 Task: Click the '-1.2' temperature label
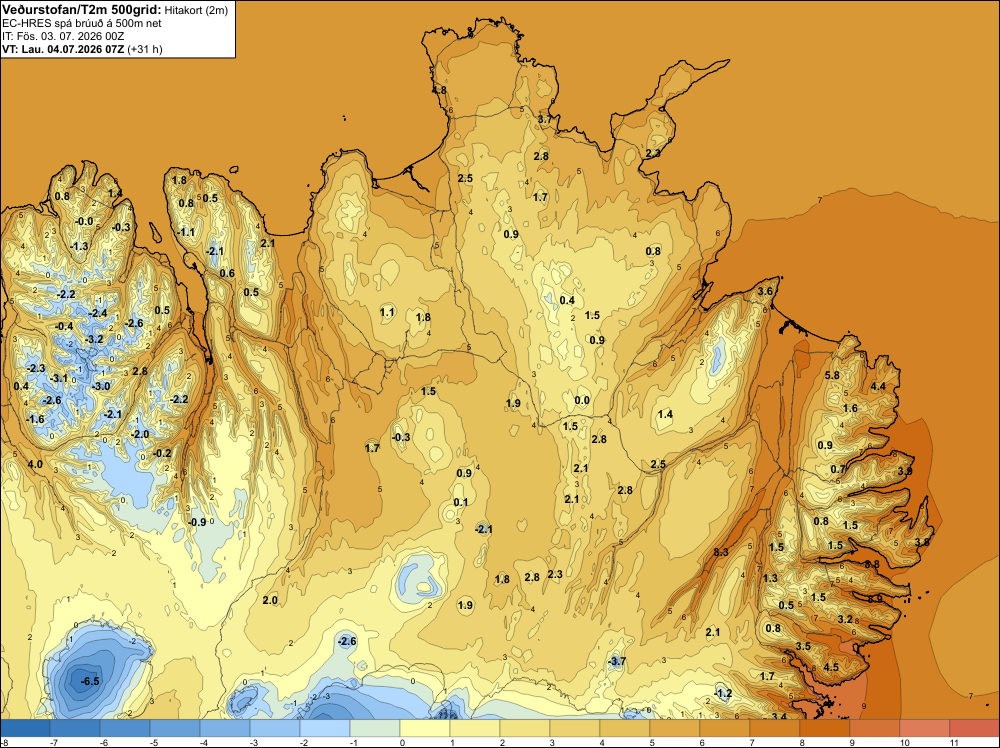point(723,693)
